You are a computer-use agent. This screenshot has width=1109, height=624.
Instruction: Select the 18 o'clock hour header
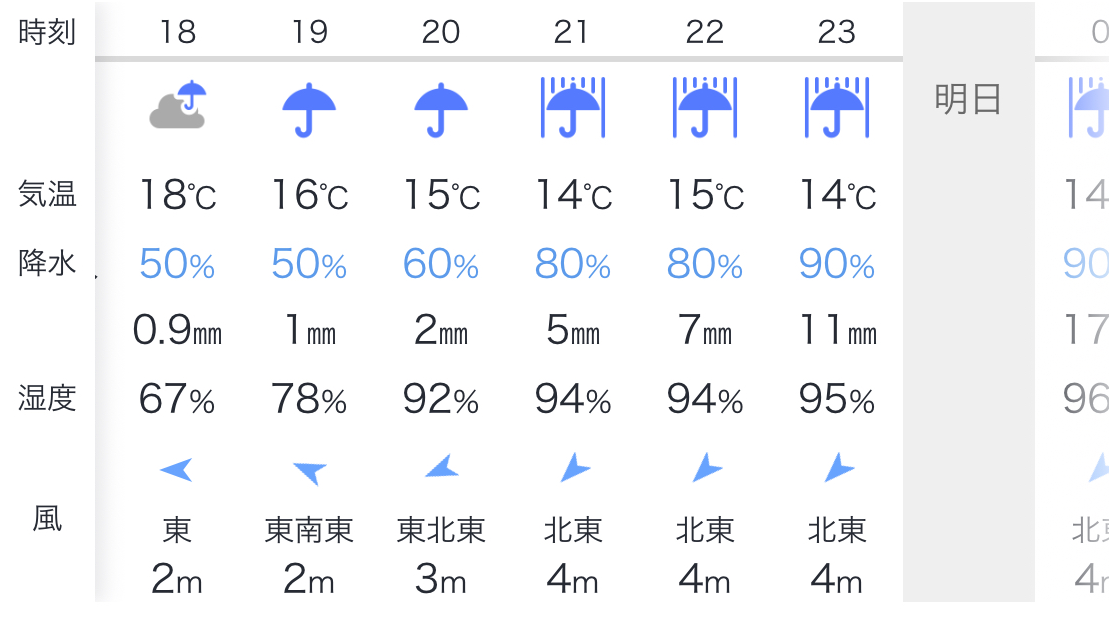tap(178, 32)
